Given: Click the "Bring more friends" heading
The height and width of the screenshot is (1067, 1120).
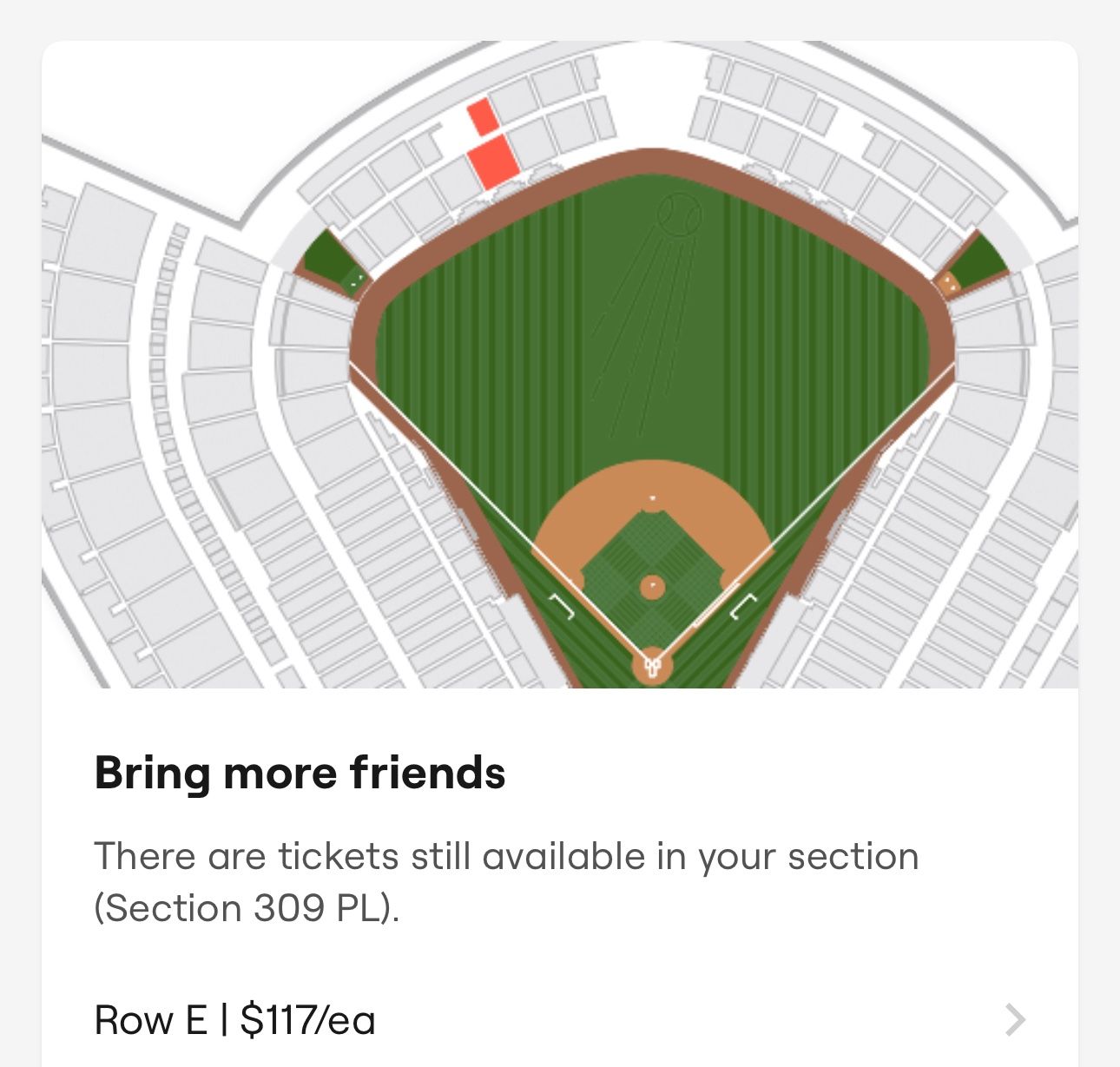Looking at the screenshot, I should [x=300, y=773].
